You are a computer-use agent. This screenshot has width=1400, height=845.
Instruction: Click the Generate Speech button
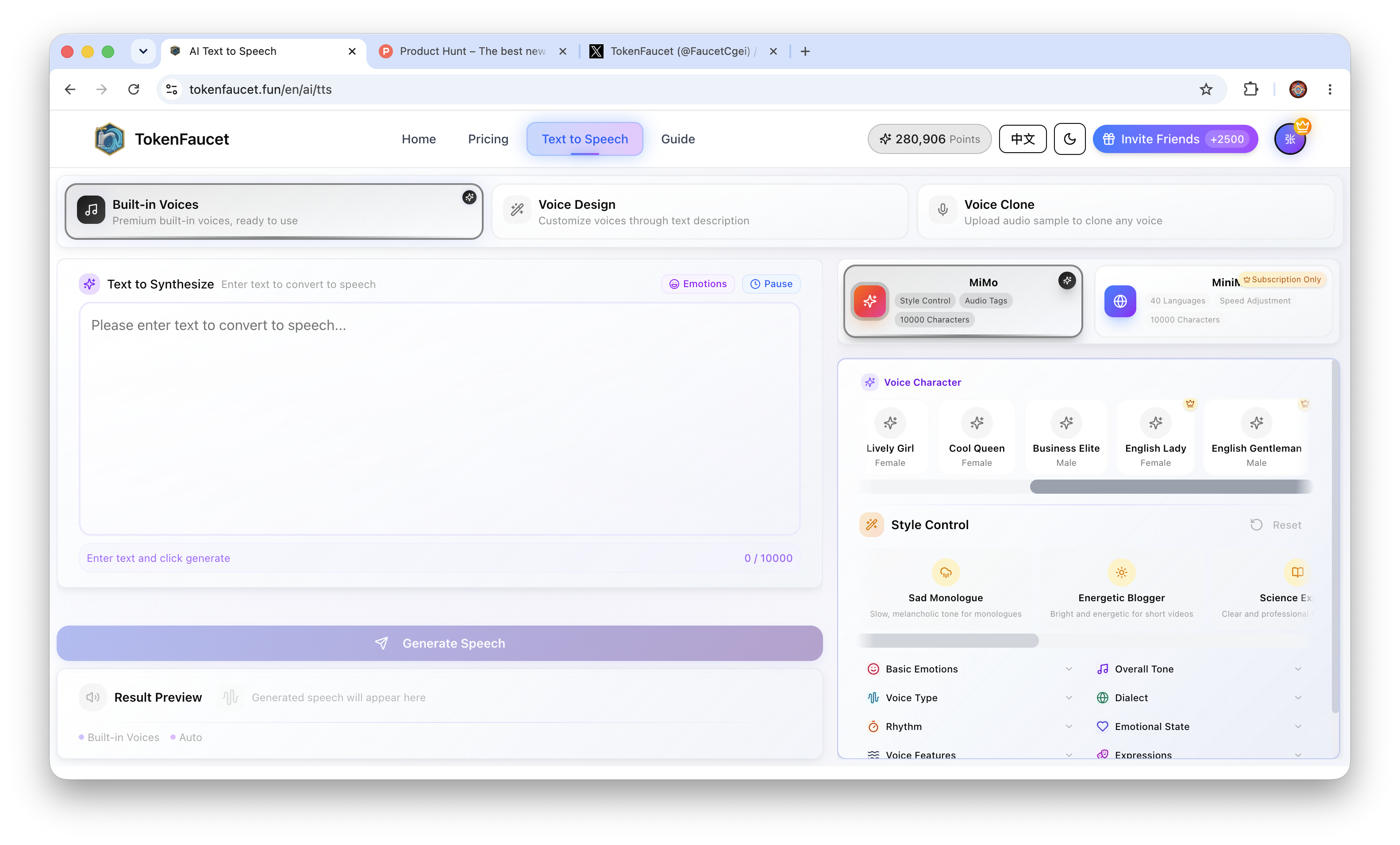coord(440,643)
